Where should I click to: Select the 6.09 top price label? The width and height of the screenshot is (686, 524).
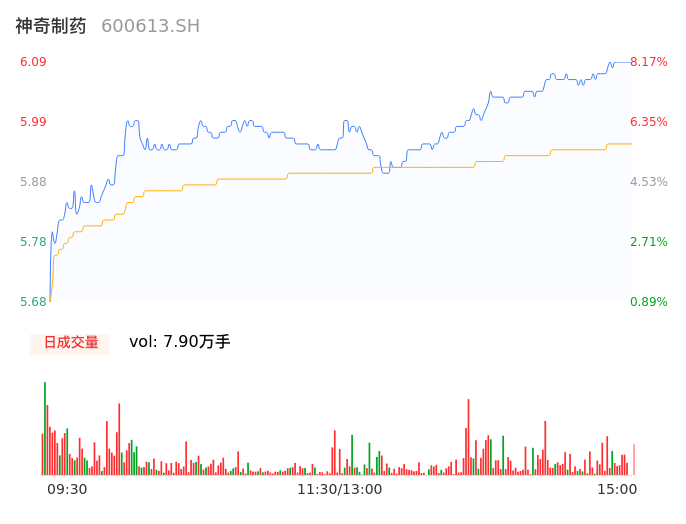(x=33, y=62)
